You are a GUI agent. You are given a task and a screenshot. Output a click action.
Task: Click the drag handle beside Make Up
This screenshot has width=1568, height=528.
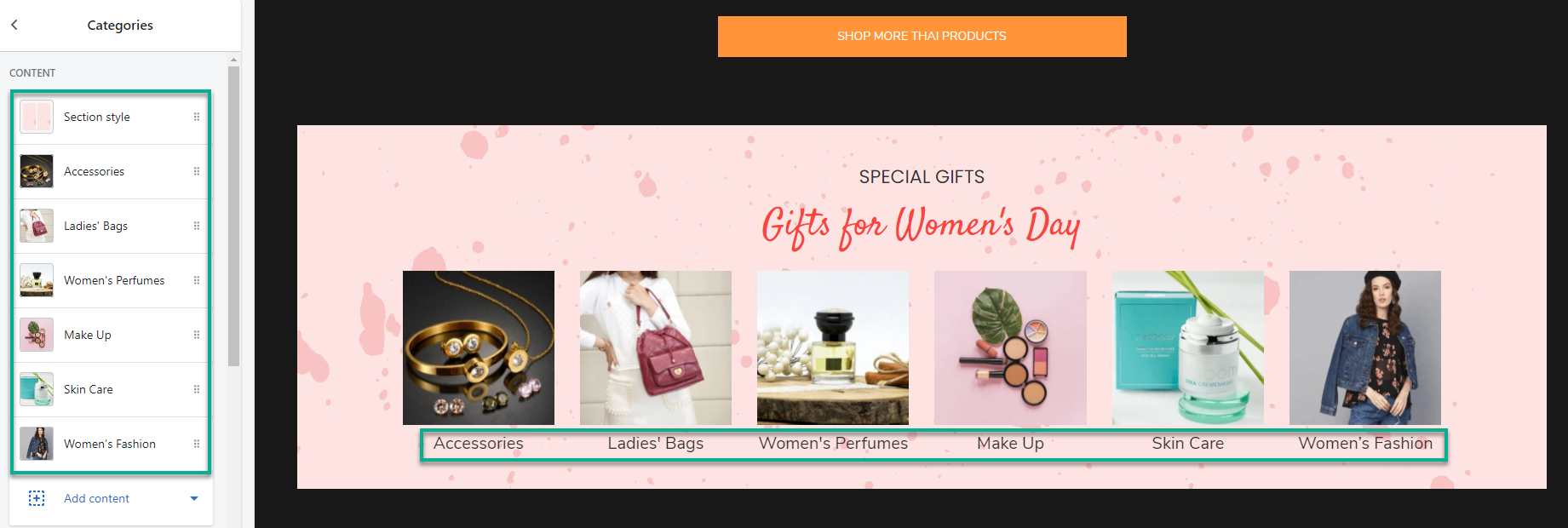pos(197,335)
